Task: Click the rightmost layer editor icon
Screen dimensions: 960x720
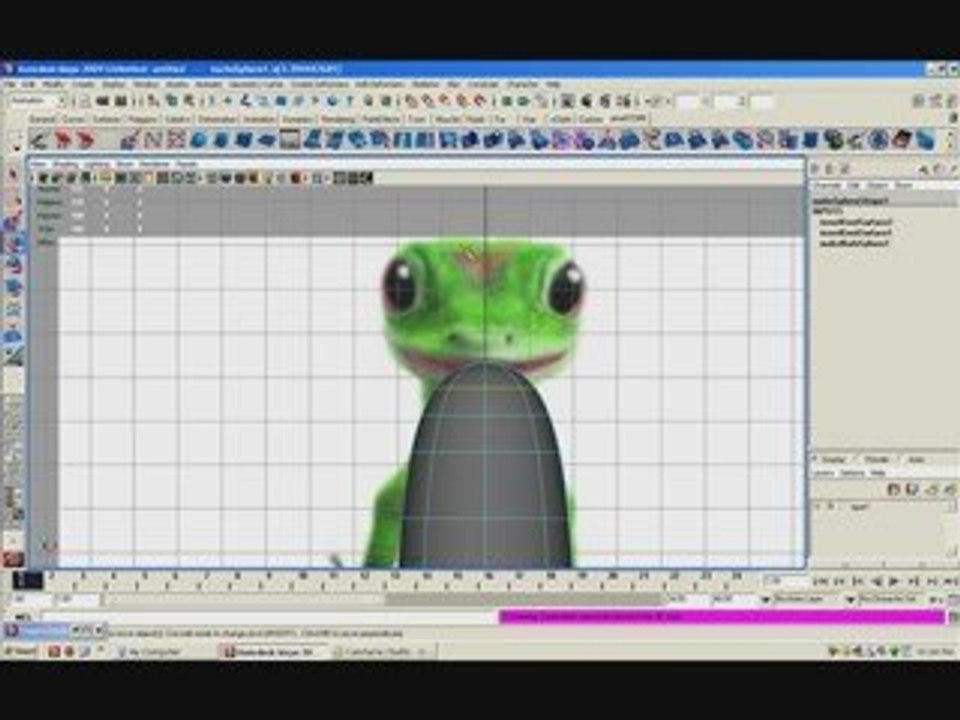Action: [x=950, y=489]
